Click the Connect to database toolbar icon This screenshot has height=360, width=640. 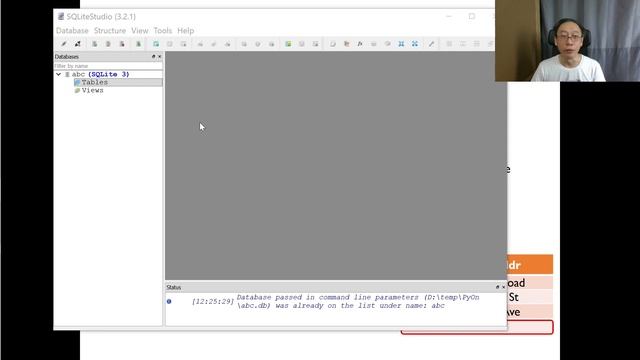coord(64,44)
